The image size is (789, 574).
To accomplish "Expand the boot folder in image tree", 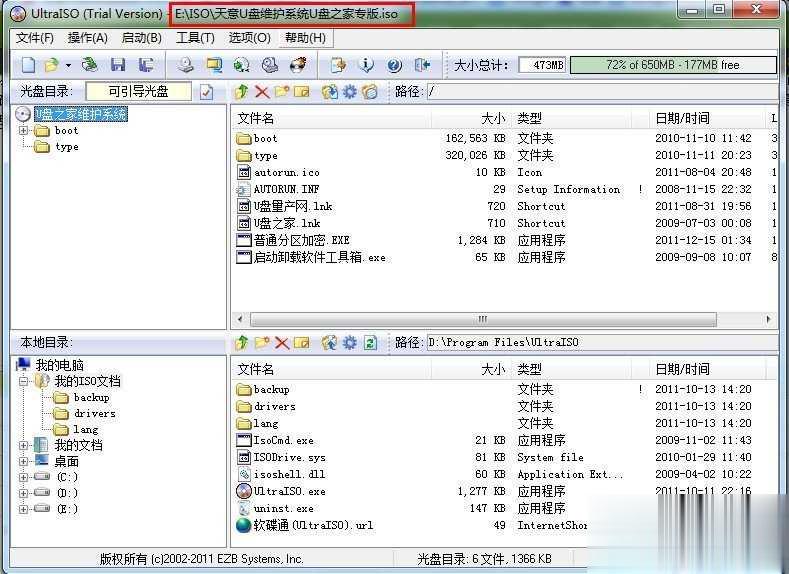I will coord(23,130).
